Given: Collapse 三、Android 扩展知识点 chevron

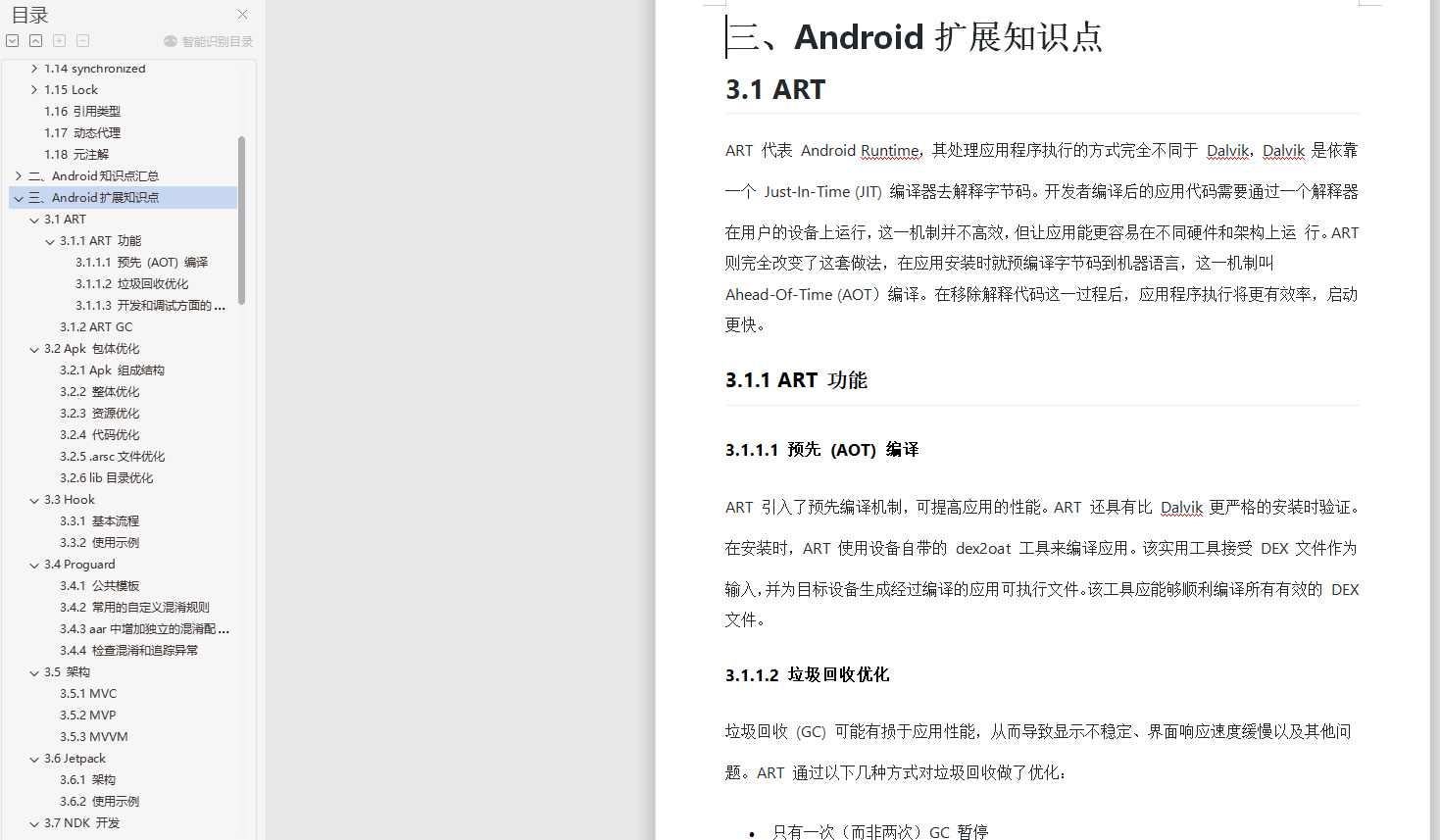Looking at the screenshot, I should pos(19,198).
